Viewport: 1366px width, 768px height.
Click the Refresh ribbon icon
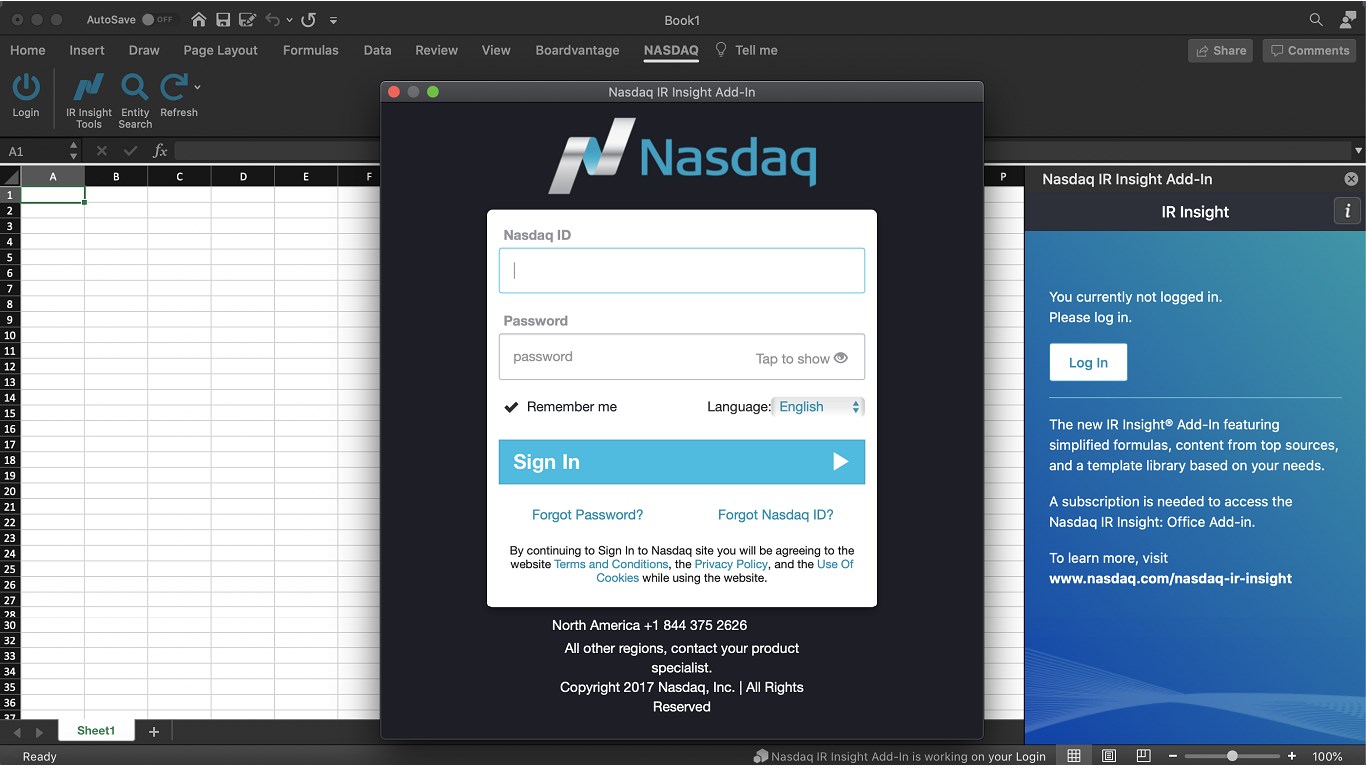(x=174, y=88)
